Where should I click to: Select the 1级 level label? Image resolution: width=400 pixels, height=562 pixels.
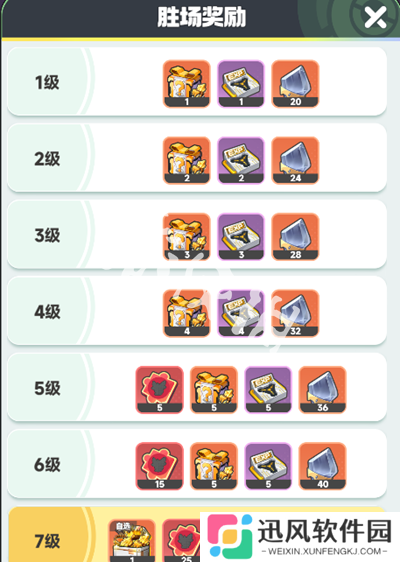click(47, 82)
